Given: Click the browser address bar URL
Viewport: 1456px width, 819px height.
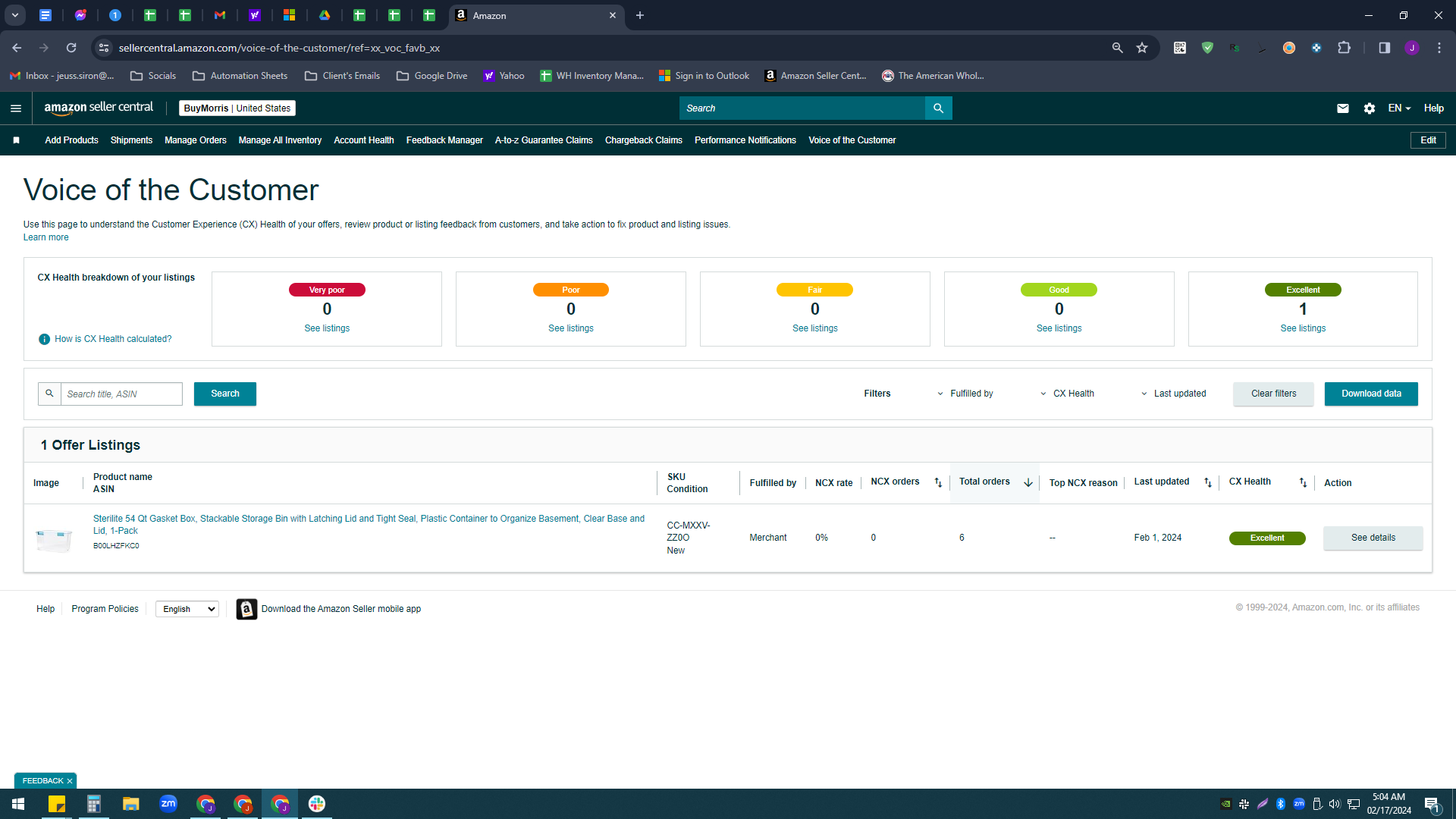Looking at the screenshot, I should click(x=279, y=48).
